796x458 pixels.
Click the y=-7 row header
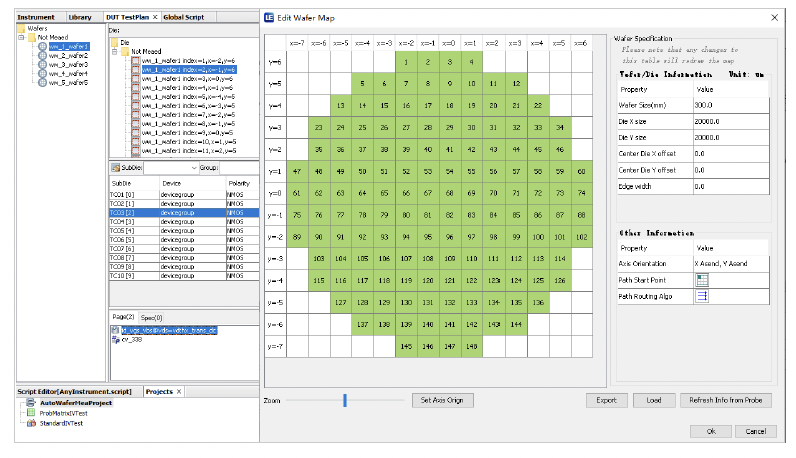point(275,346)
